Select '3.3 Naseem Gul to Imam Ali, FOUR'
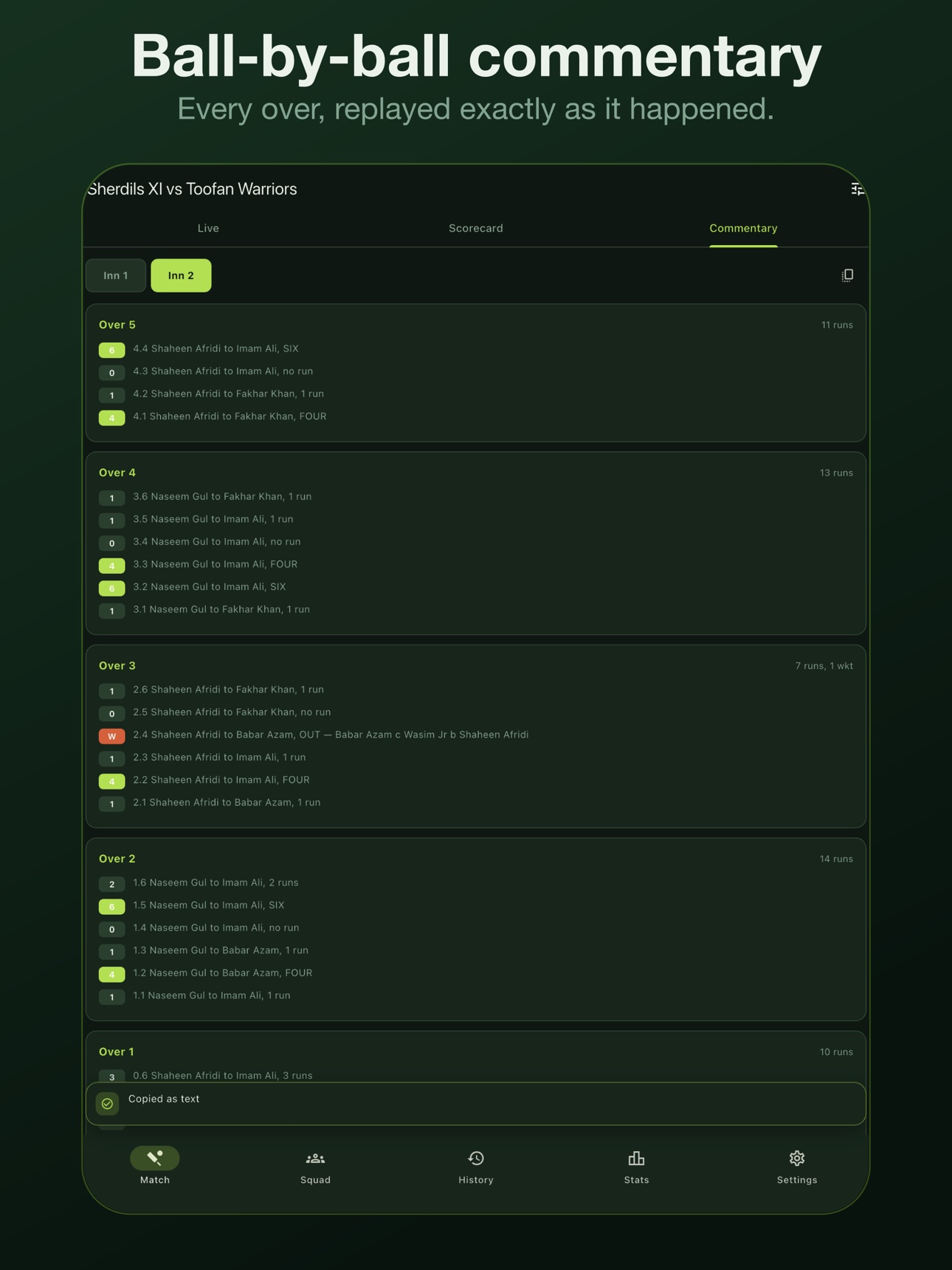The width and height of the screenshot is (952, 1270). coord(215,564)
